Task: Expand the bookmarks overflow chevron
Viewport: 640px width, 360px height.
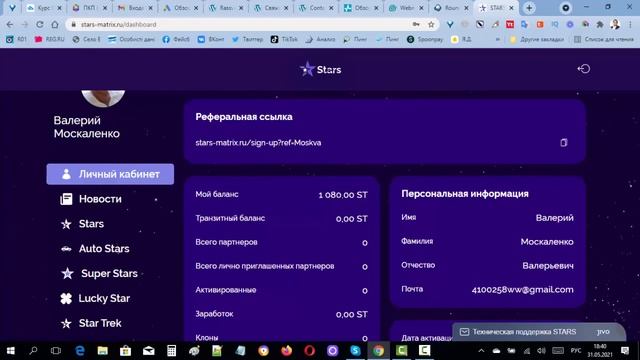Action: point(498,39)
